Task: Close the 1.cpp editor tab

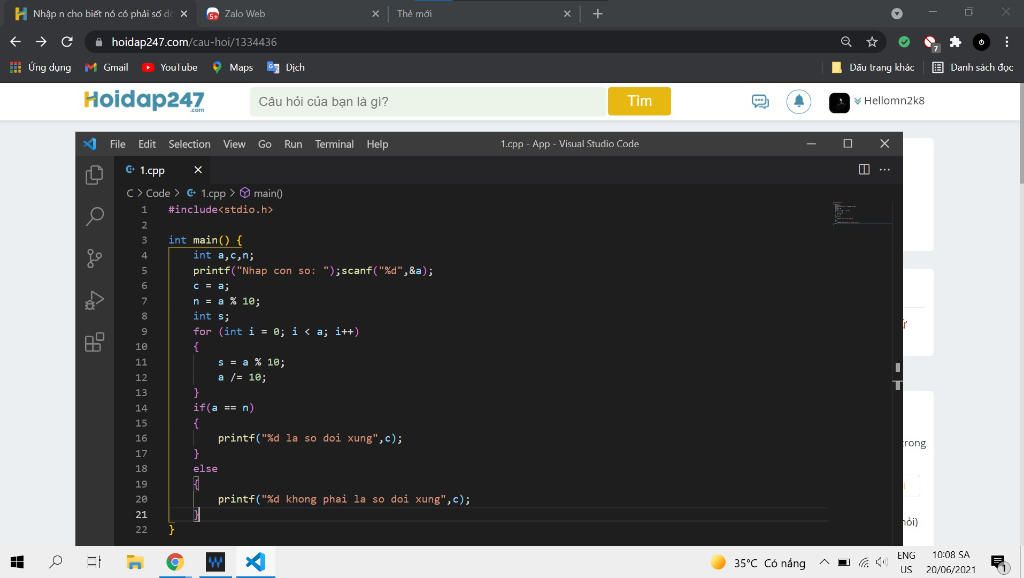Action: 198,170
